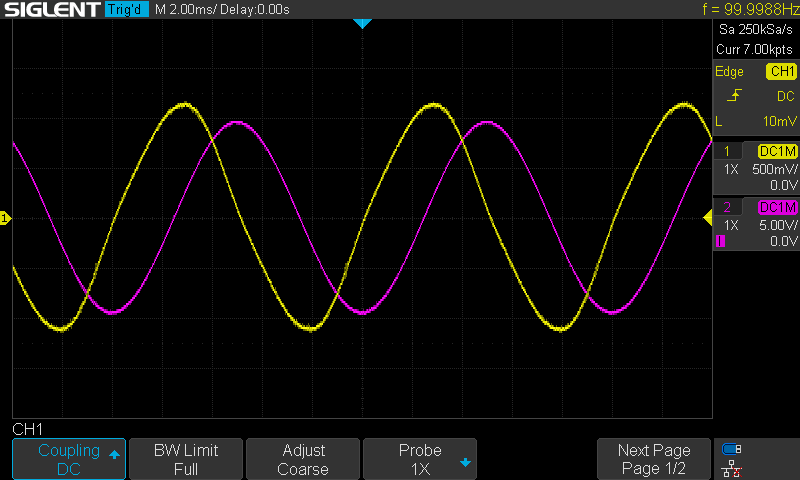Image resolution: width=800 pixels, height=480 pixels.
Task: Select the SIGLENT logo
Action: pyautogui.click(x=52, y=9)
